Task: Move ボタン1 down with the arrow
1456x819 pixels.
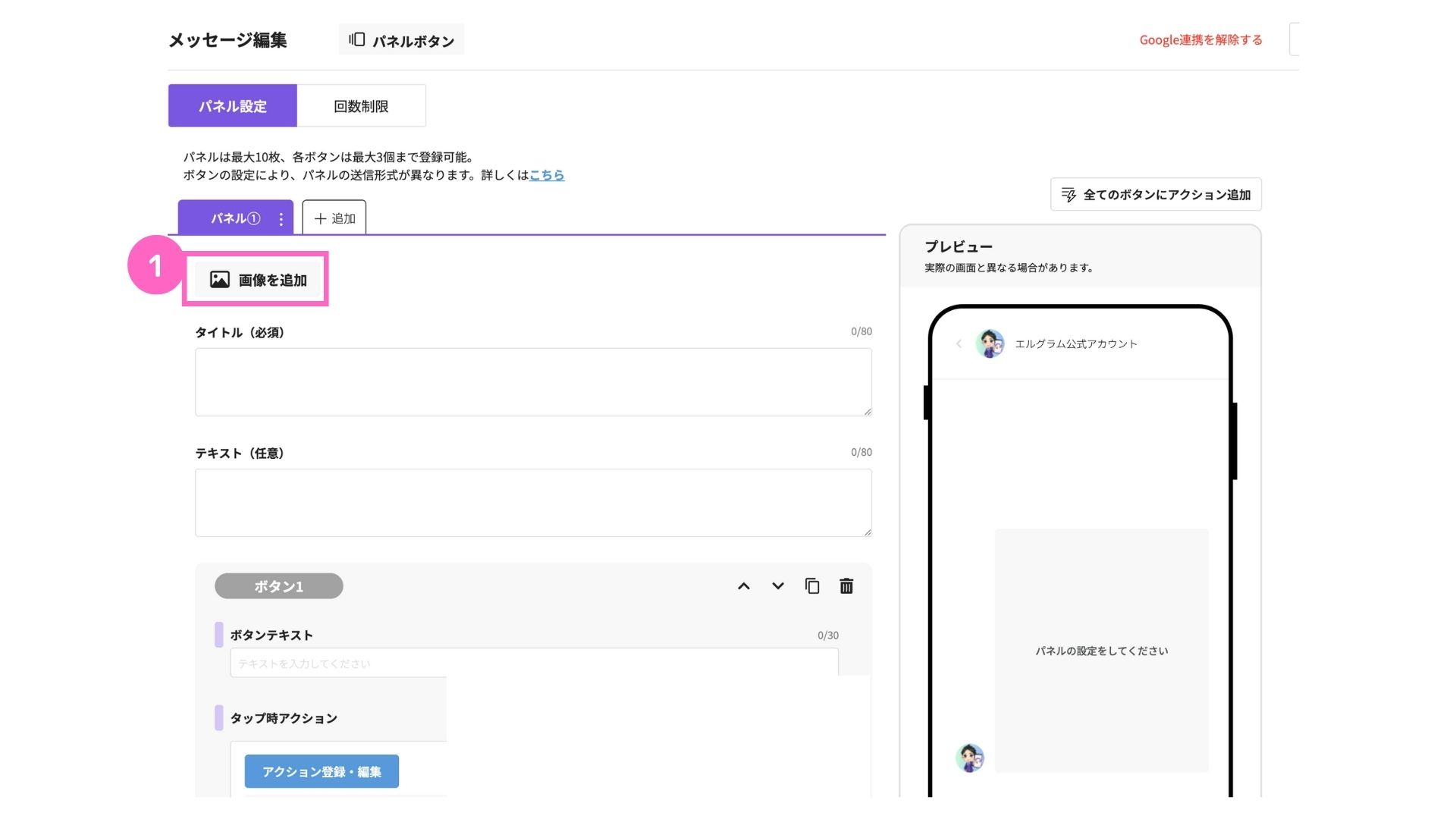Action: point(778,586)
